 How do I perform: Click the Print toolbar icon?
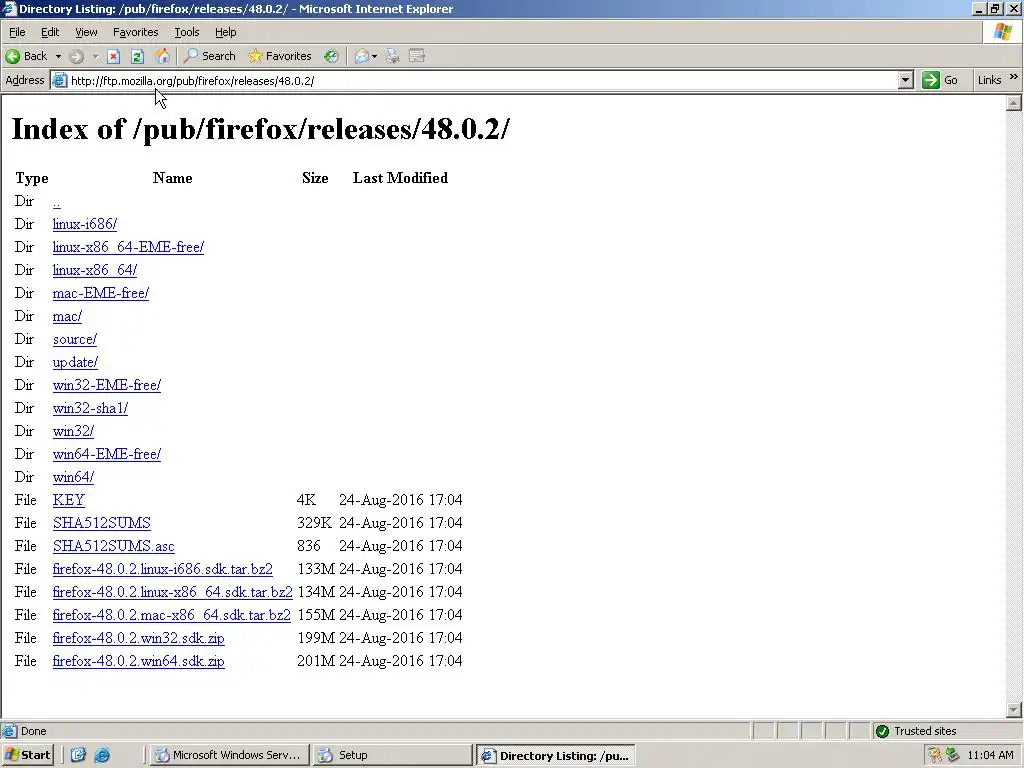click(x=392, y=56)
